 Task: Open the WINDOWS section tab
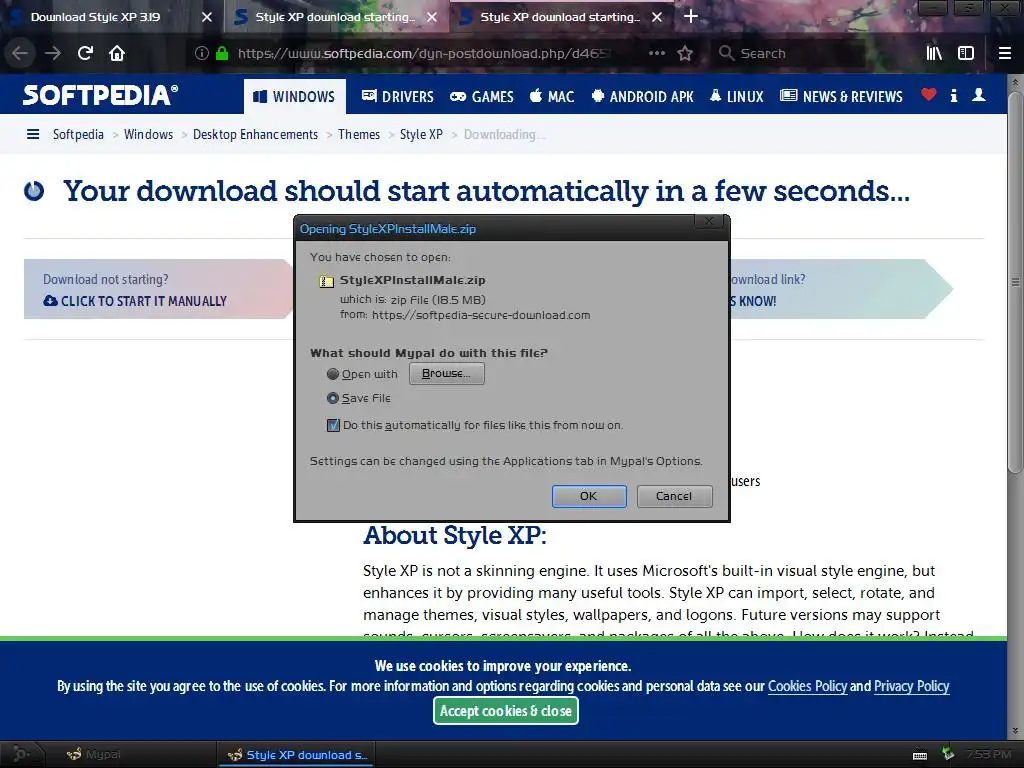coord(295,97)
